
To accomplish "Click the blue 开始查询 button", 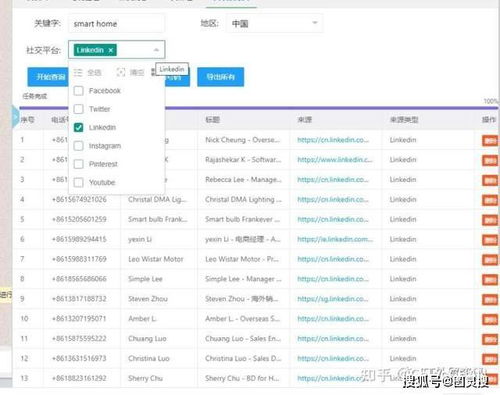I will 48,77.
